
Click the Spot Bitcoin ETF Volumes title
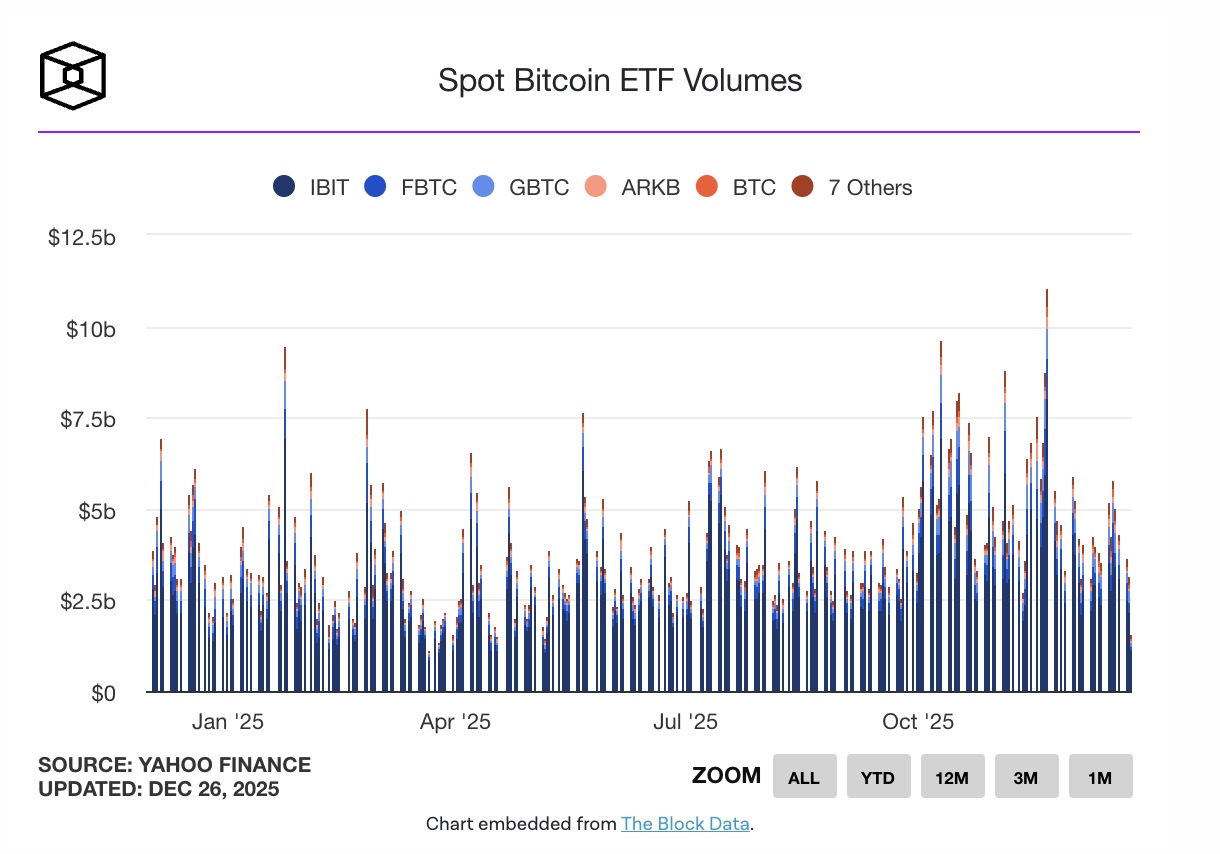tap(619, 80)
